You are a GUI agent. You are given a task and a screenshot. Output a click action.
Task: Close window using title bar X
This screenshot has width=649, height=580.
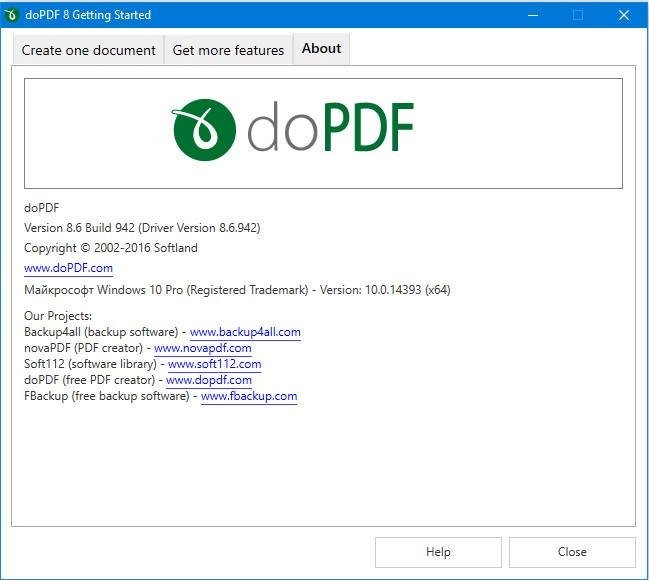pos(624,15)
